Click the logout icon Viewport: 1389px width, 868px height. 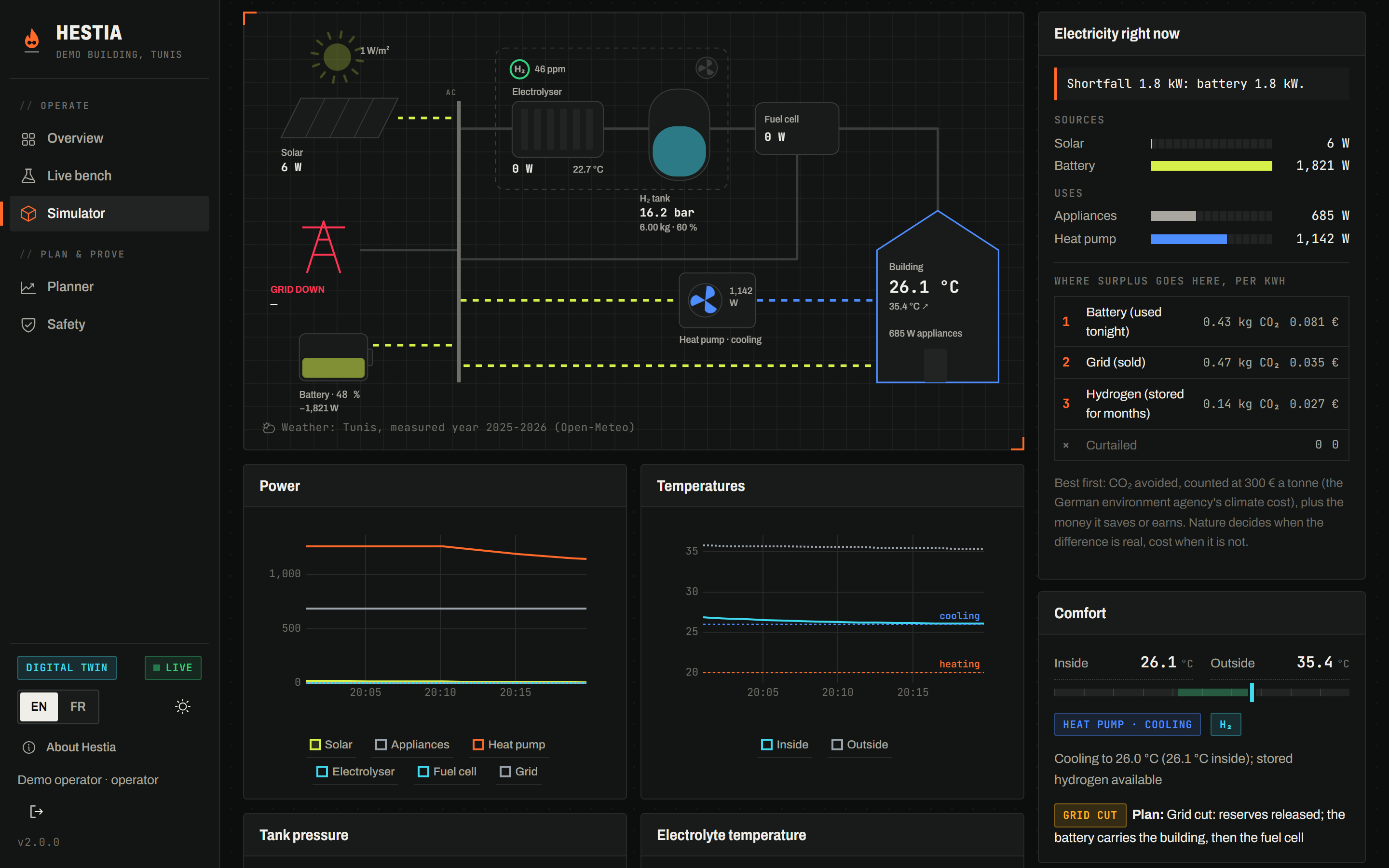[x=36, y=811]
